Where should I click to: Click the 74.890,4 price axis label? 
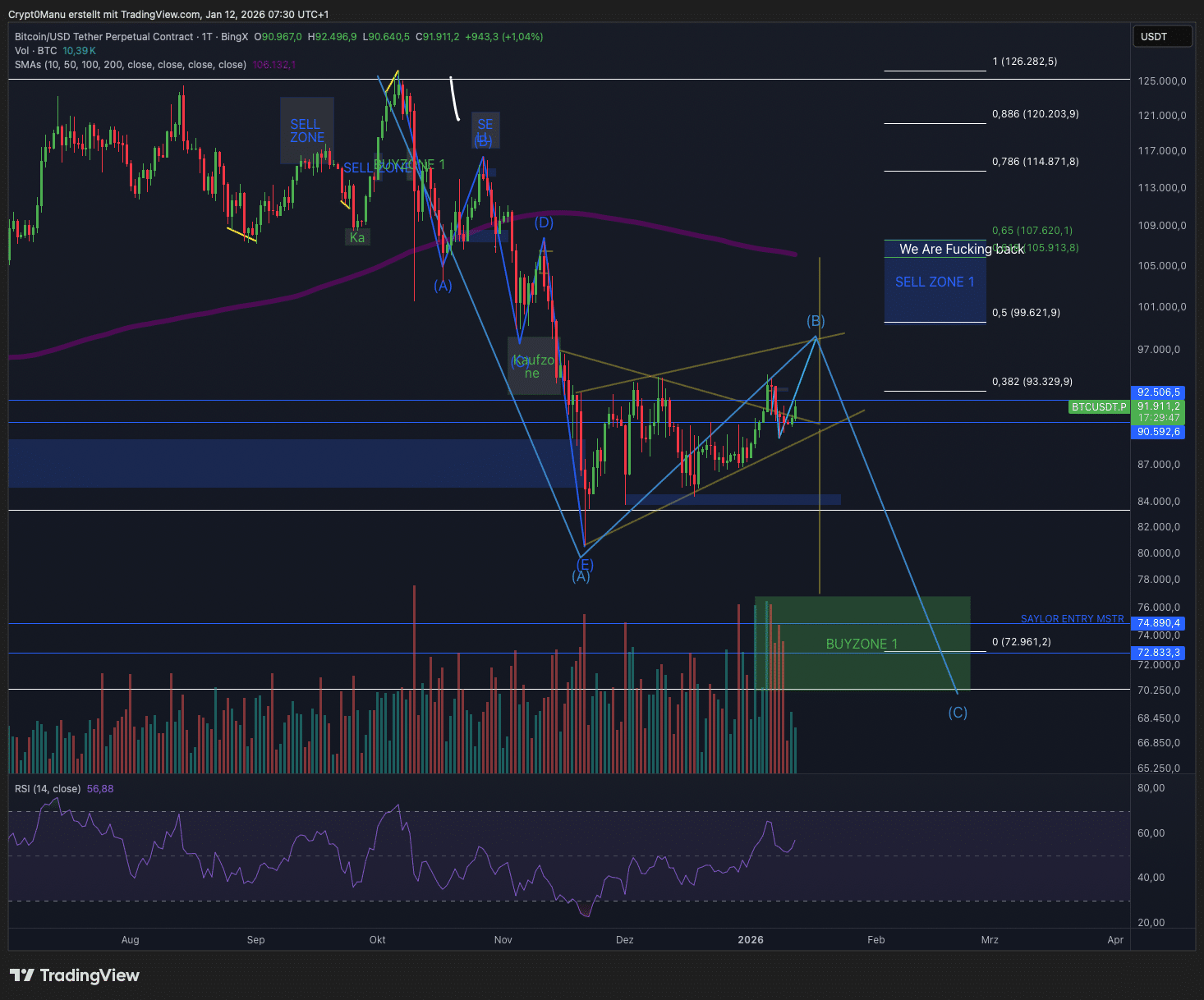(1158, 623)
